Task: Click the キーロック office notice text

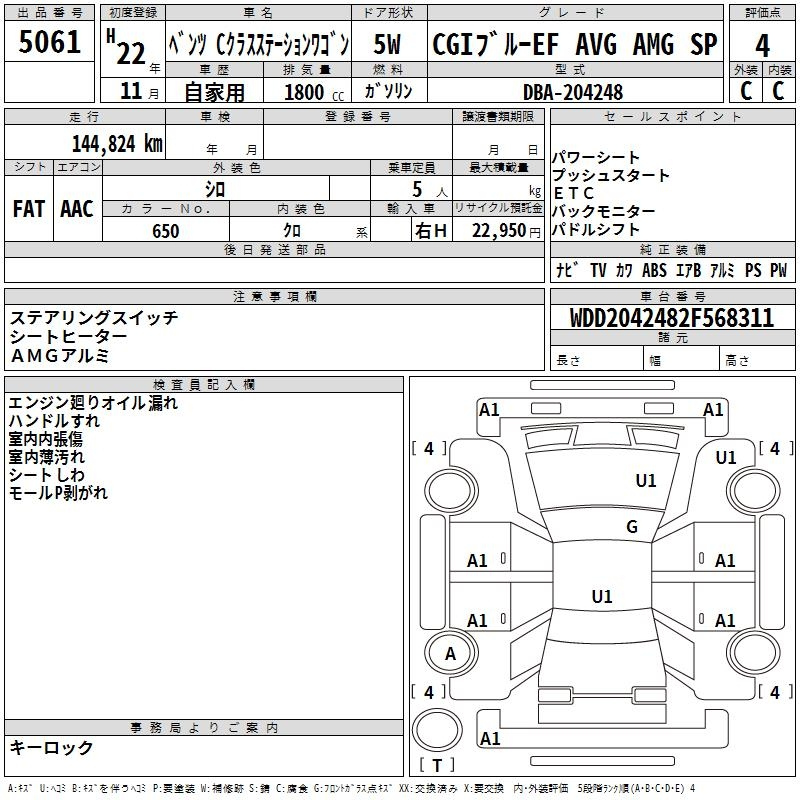Action: (52, 747)
